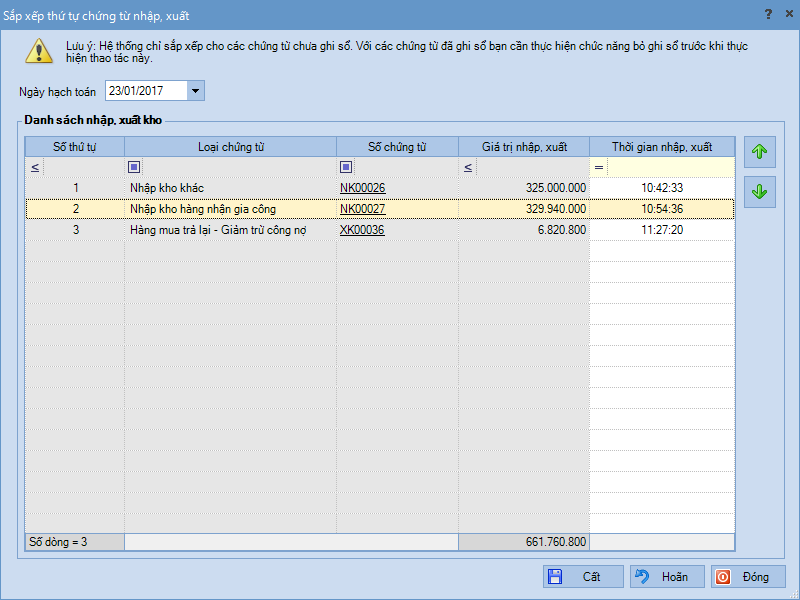
Task: Click filter operator icon under Số thứ tự
Action: [x=35, y=167]
